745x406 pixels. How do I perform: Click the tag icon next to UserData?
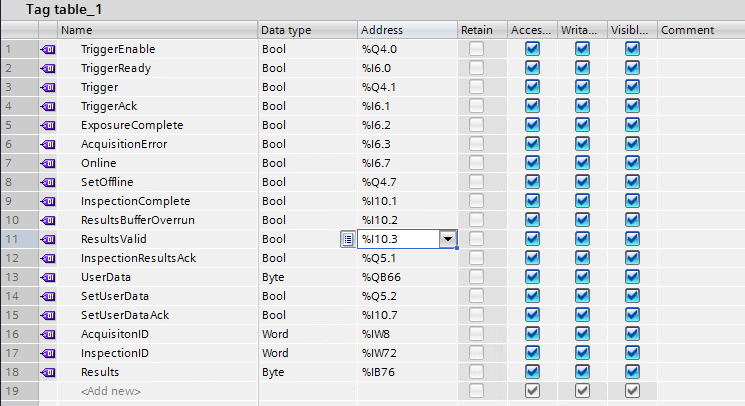click(48, 277)
